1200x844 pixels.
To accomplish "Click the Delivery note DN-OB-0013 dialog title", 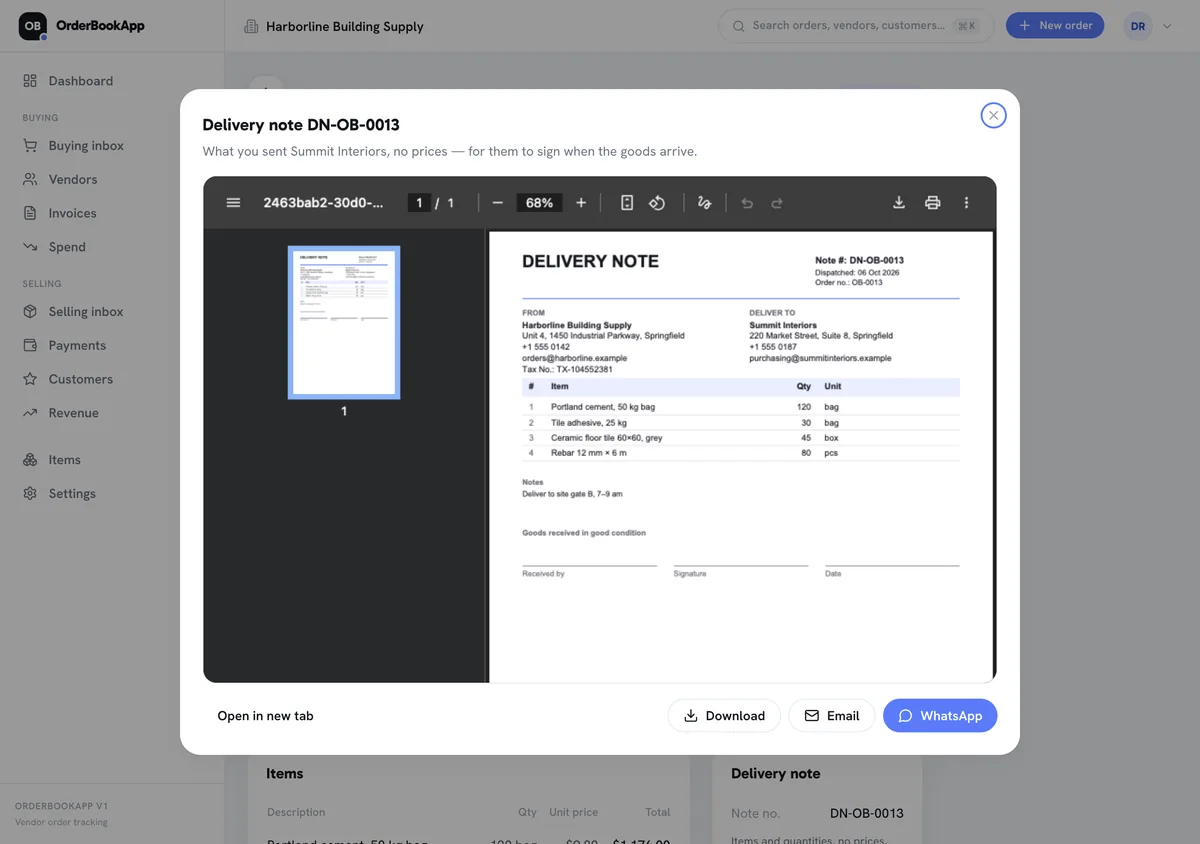I will [x=301, y=125].
